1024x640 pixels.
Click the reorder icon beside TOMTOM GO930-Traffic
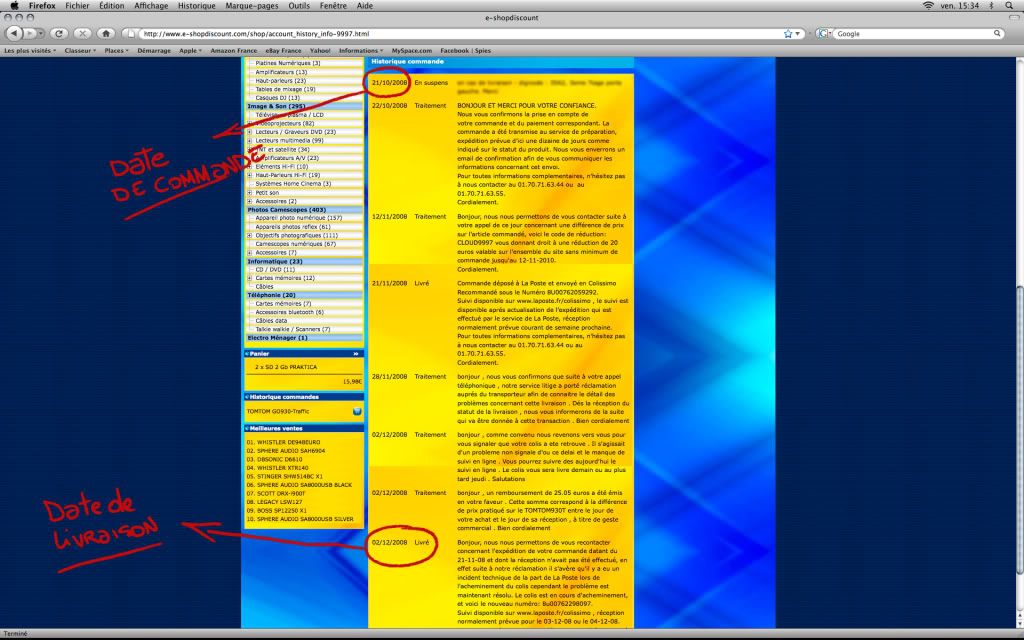[357, 410]
